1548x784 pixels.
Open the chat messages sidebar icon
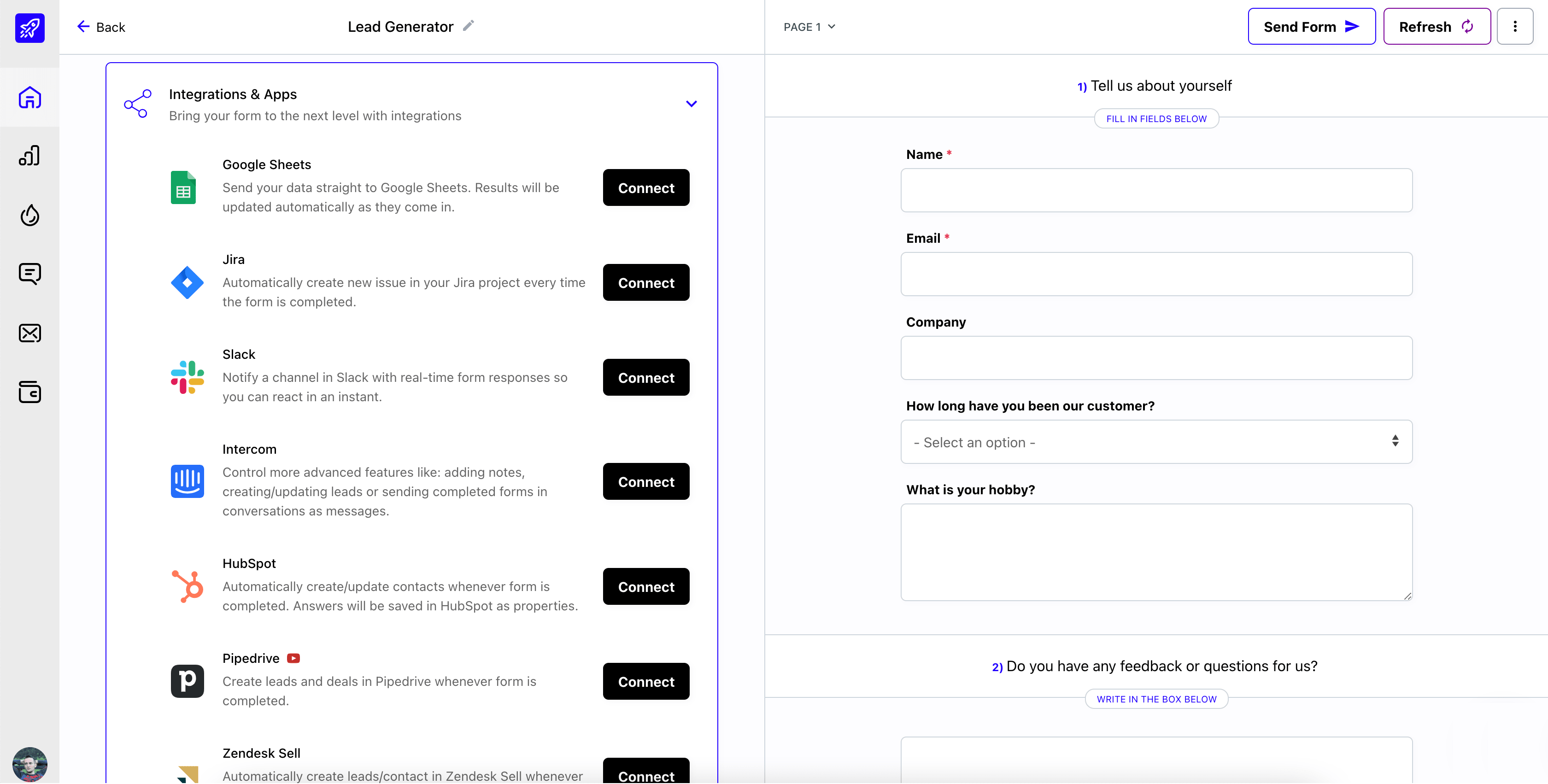29,273
